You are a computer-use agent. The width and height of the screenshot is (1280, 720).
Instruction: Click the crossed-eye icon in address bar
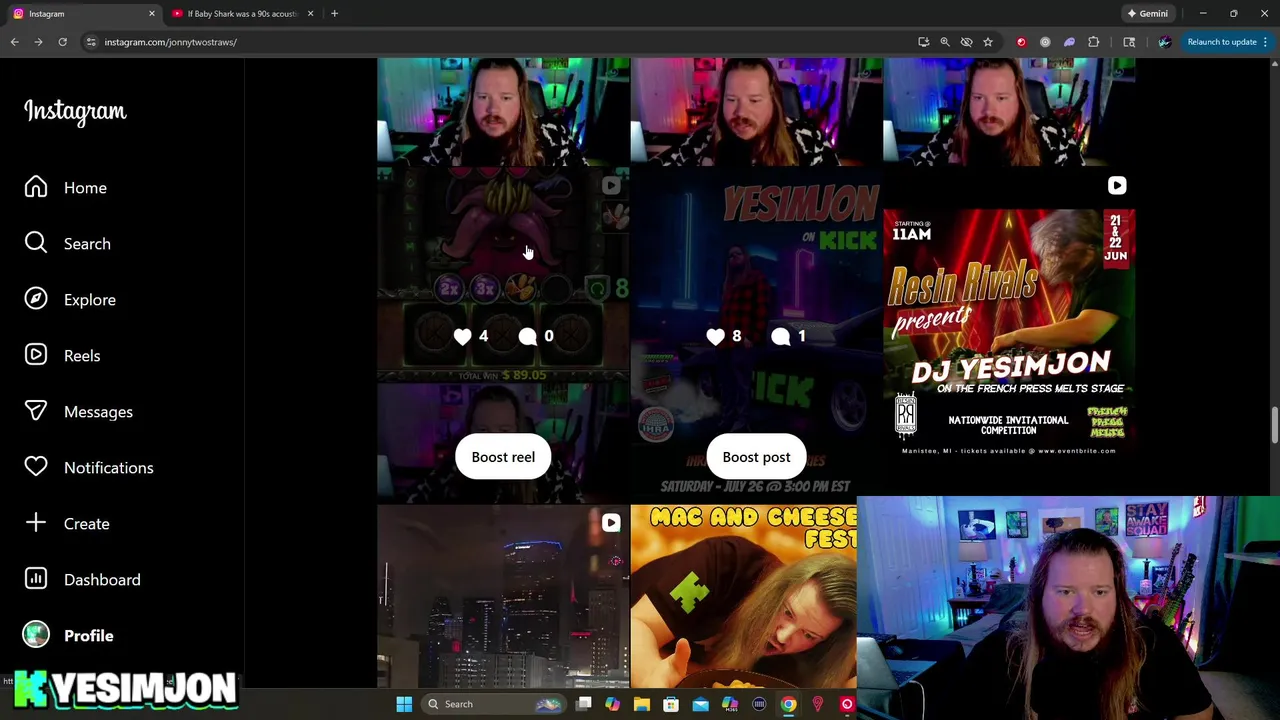[x=966, y=42]
